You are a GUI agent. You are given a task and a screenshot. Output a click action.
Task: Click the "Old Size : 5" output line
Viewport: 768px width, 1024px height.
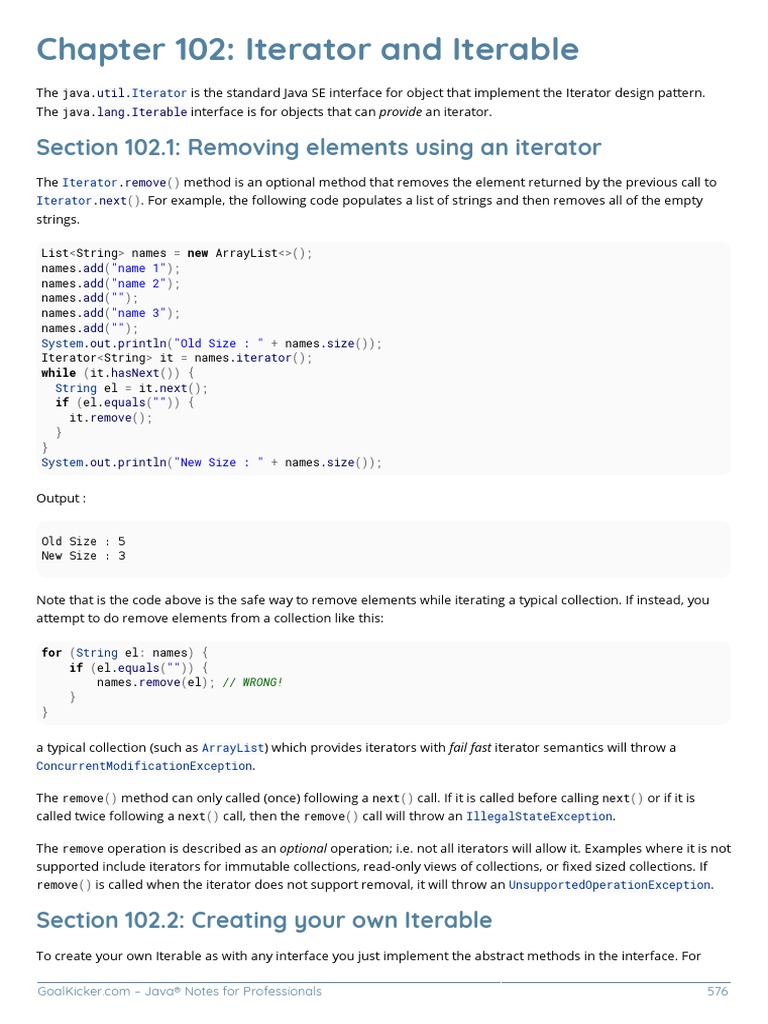tap(83, 541)
